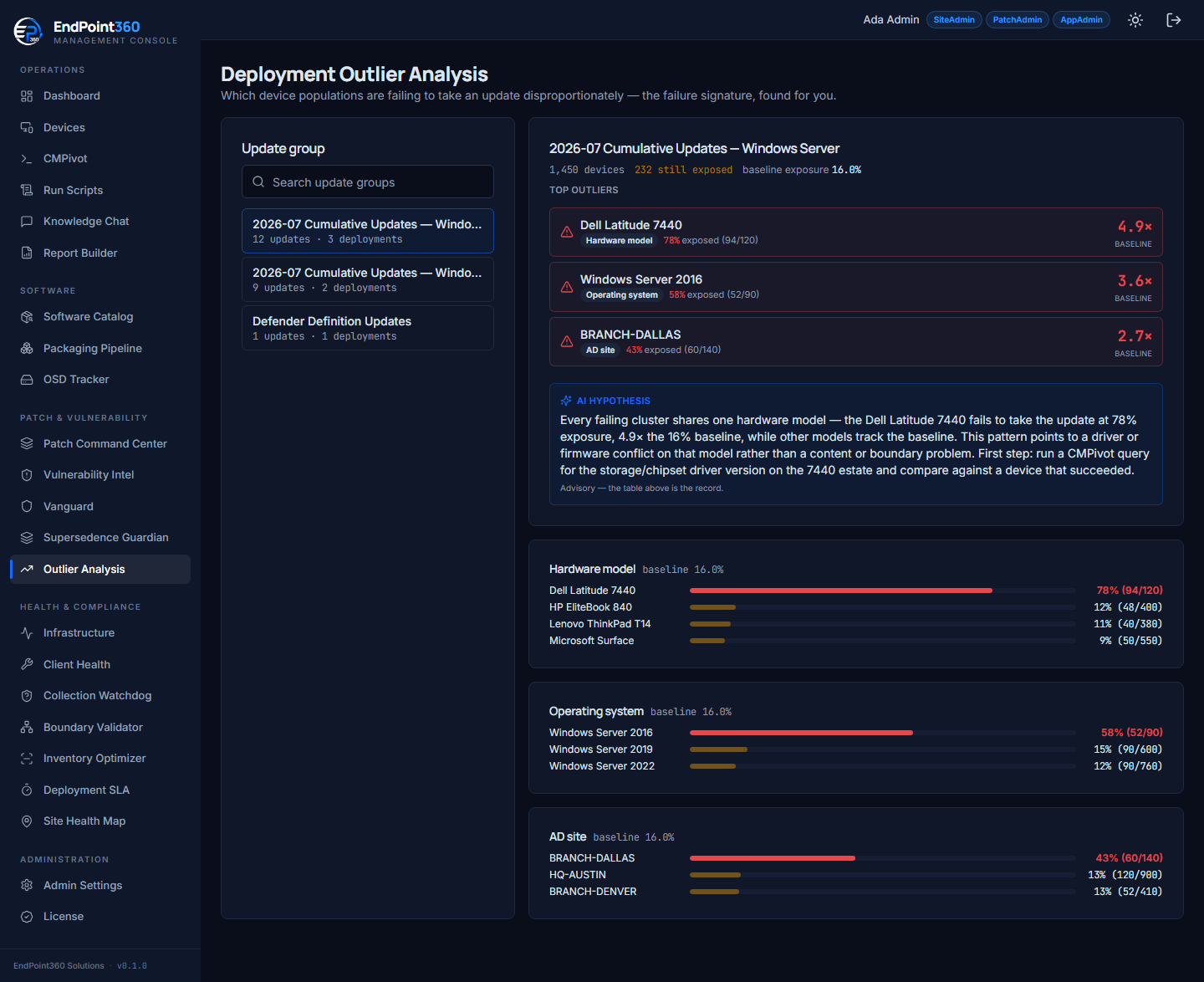The image size is (1204, 982).
Task: Click the Inventory Optimizer scan icon
Action: click(27, 759)
